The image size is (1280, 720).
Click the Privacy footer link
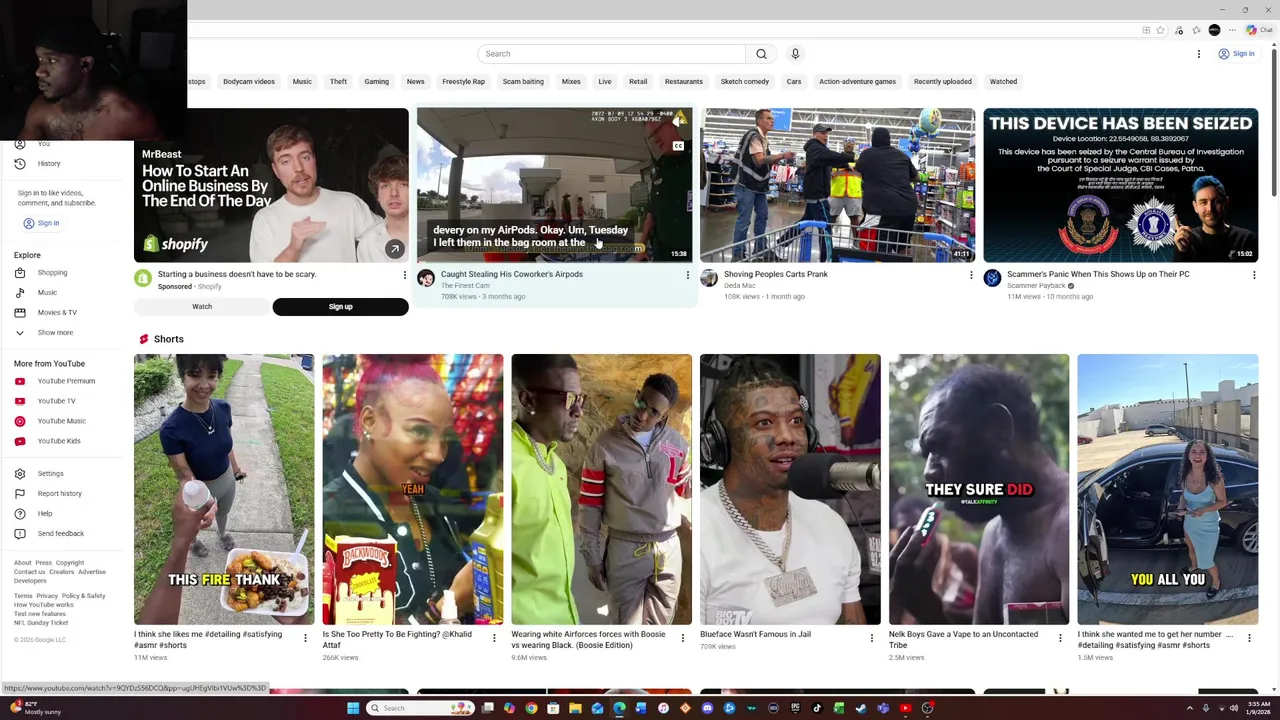tap(47, 596)
